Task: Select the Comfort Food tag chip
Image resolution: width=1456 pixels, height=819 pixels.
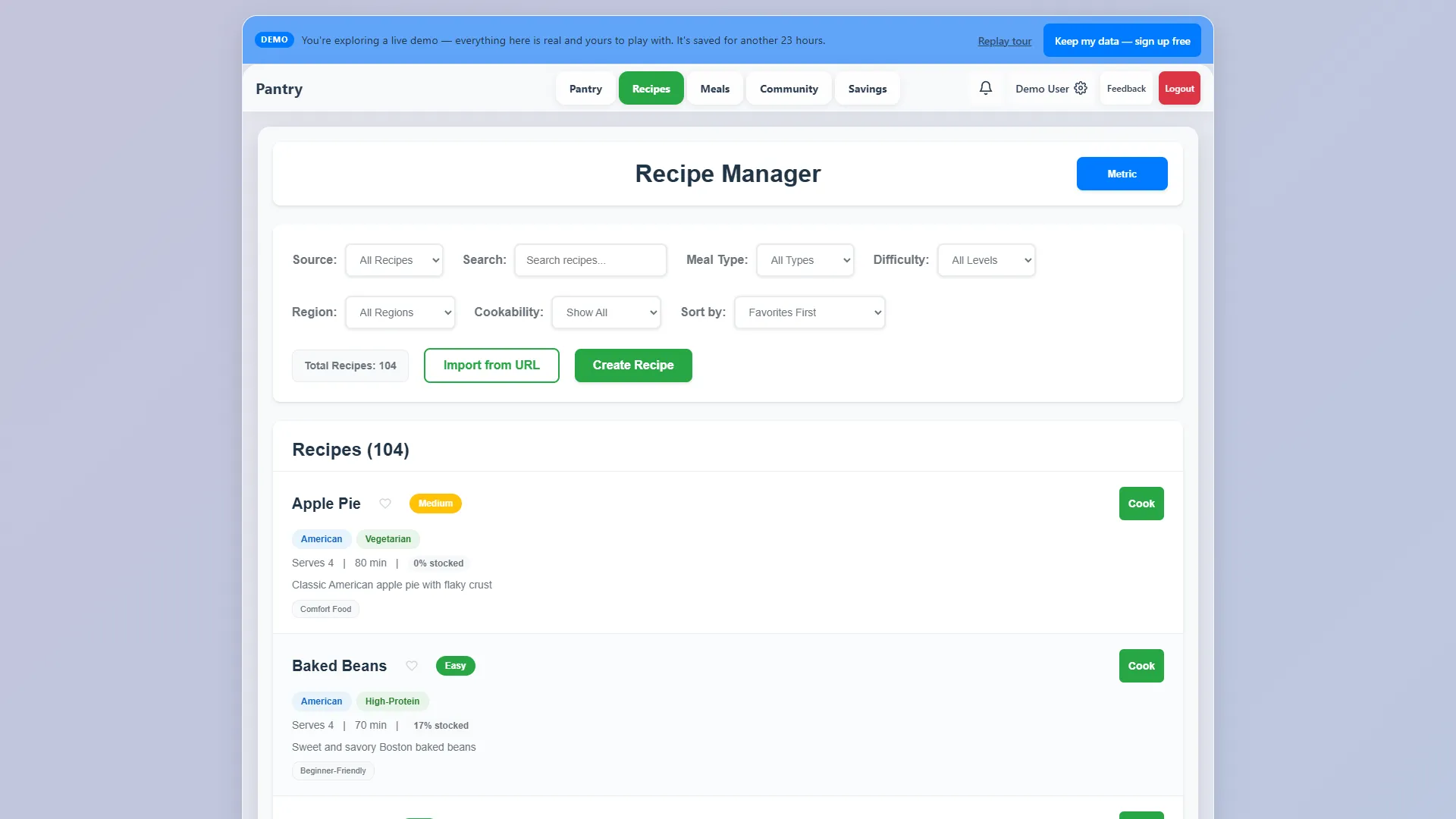Action: pyautogui.click(x=325, y=609)
